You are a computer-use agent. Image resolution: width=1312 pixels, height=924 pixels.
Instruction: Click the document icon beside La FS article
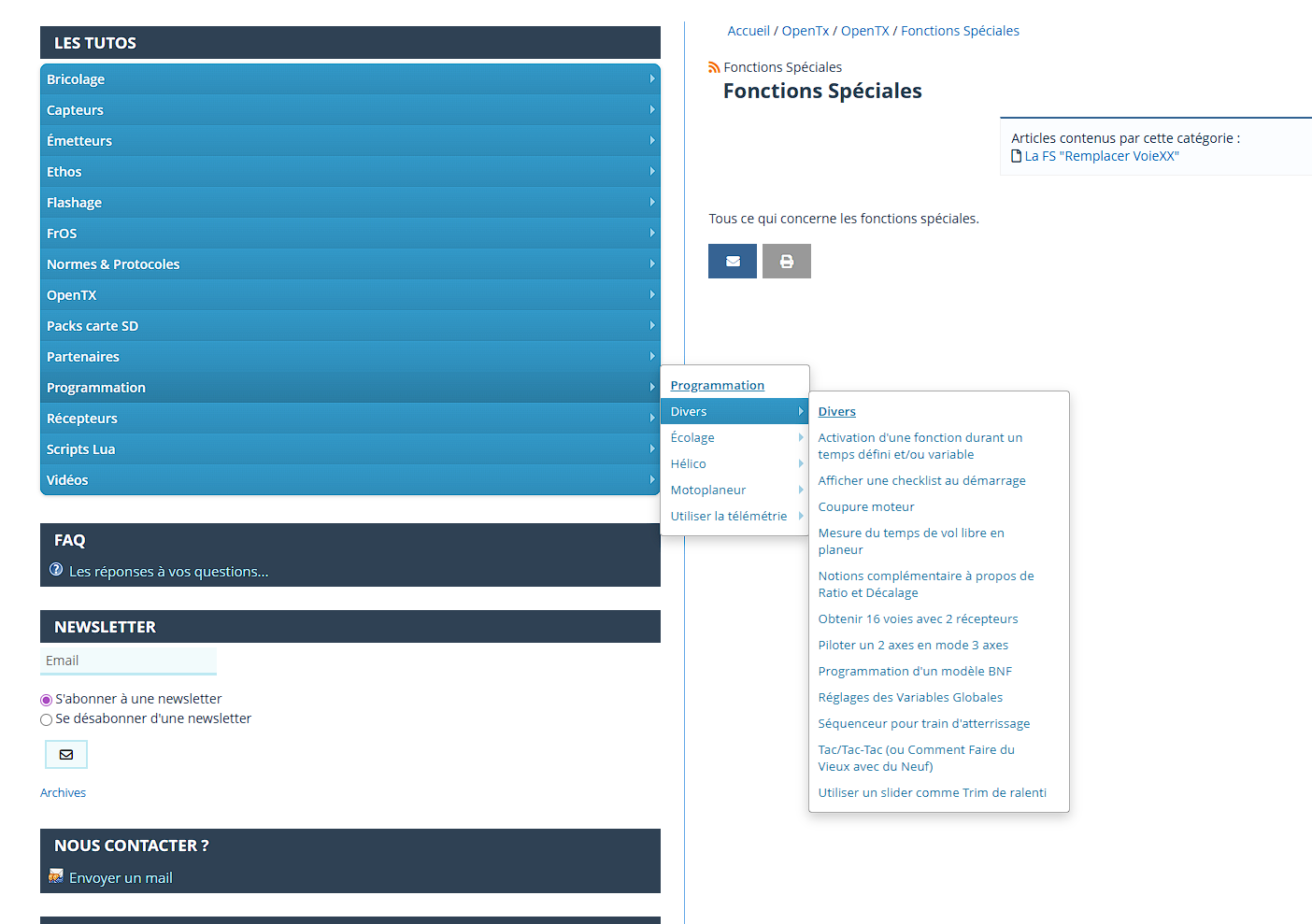[x=1017, y=156]
